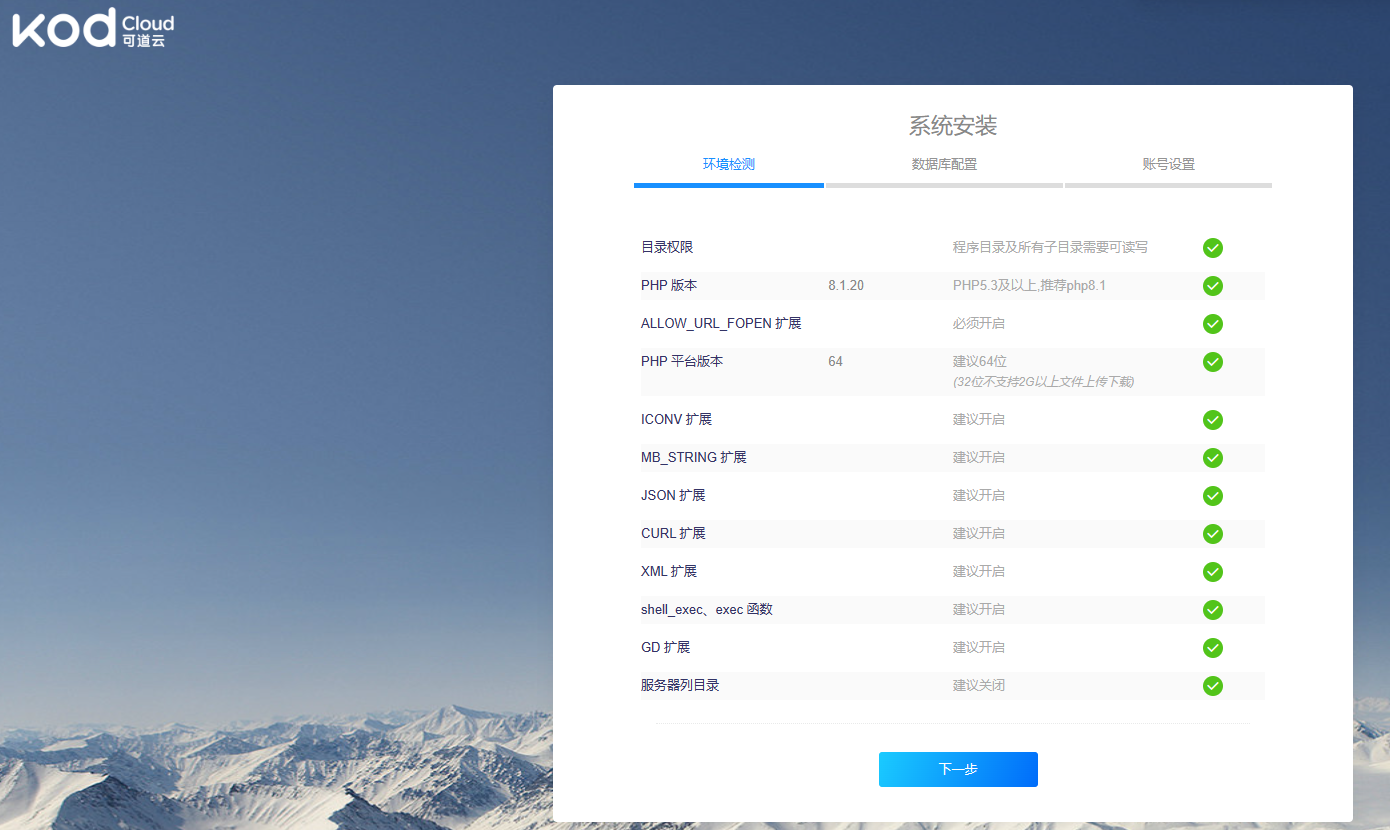The image size is (1390, 830).
Task: Click the shell_exec、exec 函数 check icon
Action: coord(1213,610)
